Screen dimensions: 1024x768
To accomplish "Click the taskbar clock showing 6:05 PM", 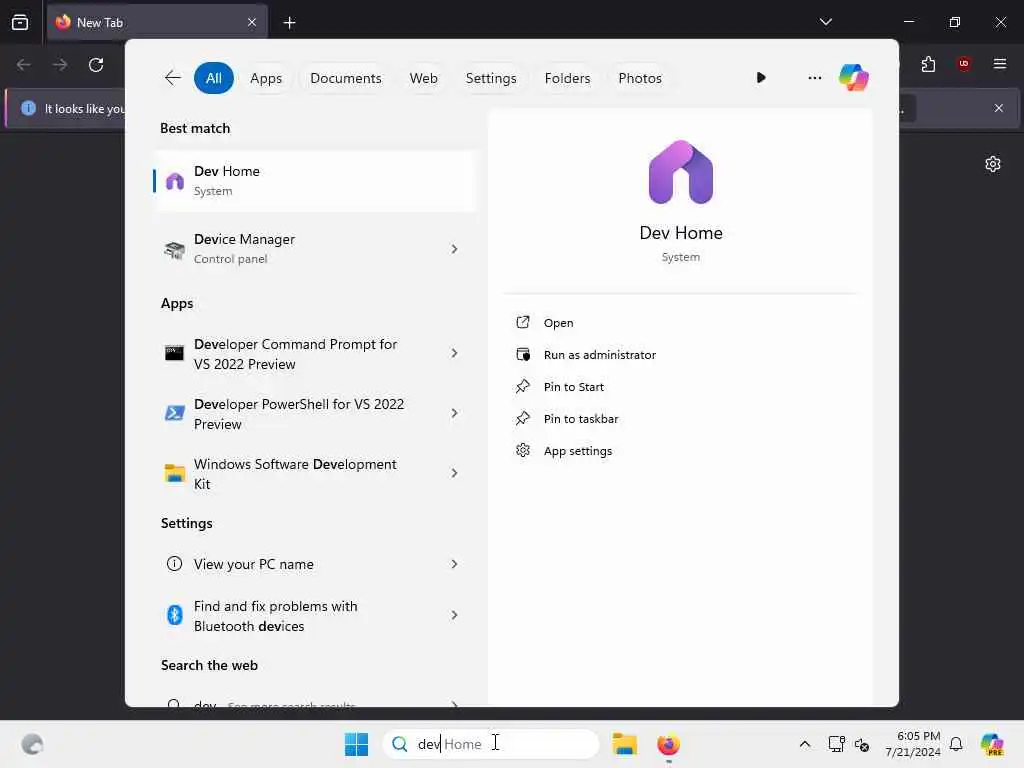I will tap(913, 744).
